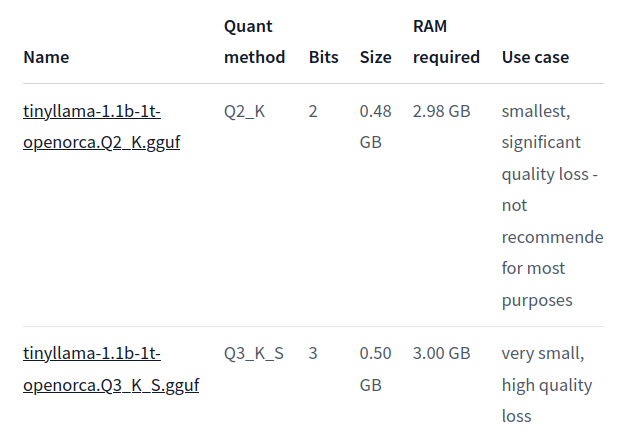
Task: Click the Use case column header
Action: pyautogui.click(x=535, y=57)
